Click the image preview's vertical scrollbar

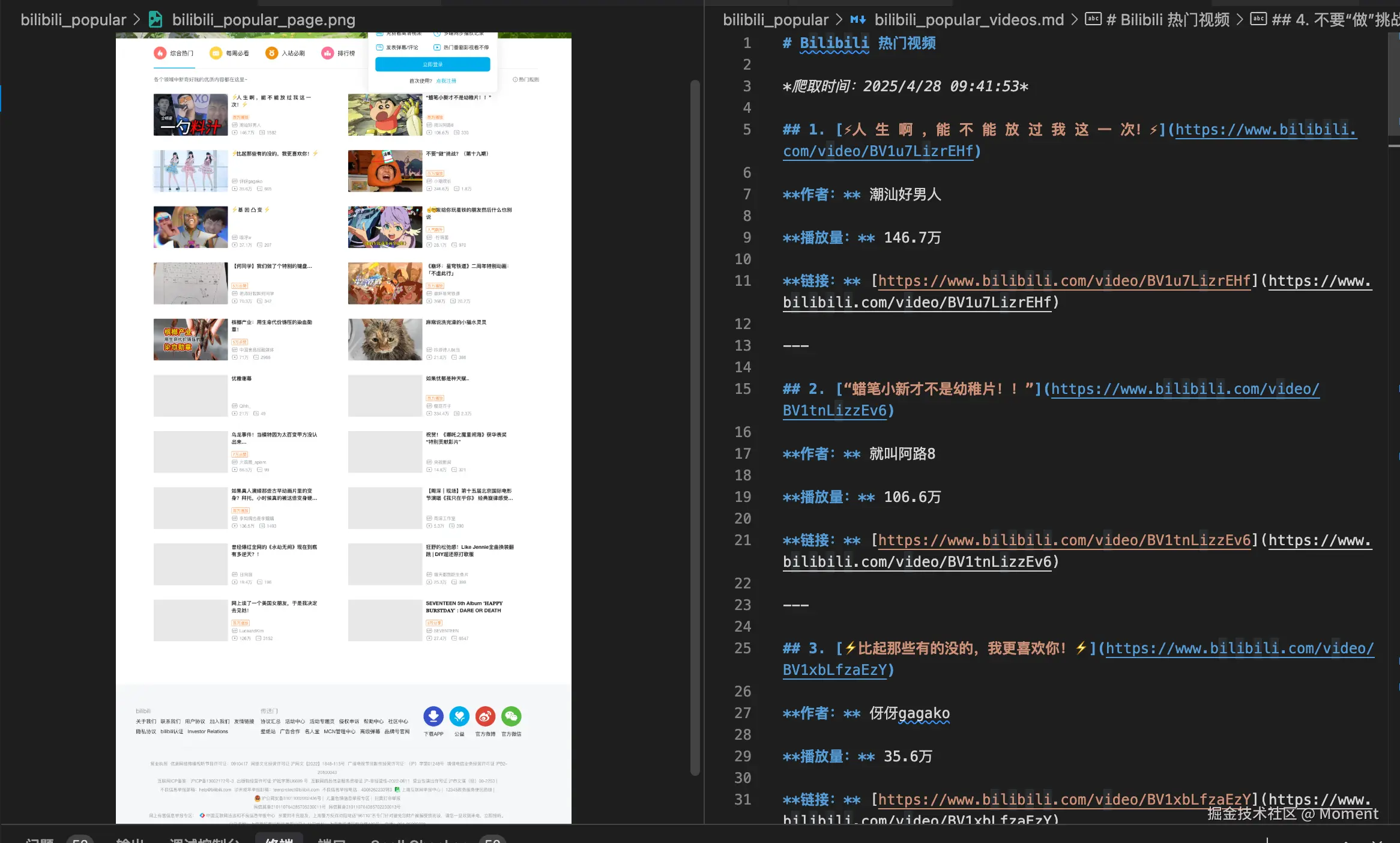coord(695,428)
